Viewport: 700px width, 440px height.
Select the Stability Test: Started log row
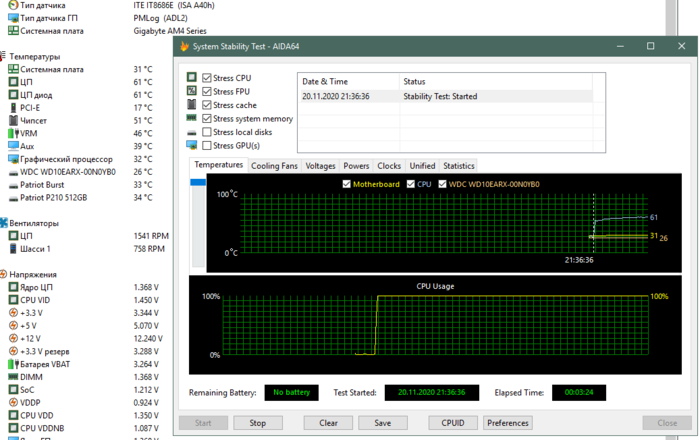(x=446, y=96)
